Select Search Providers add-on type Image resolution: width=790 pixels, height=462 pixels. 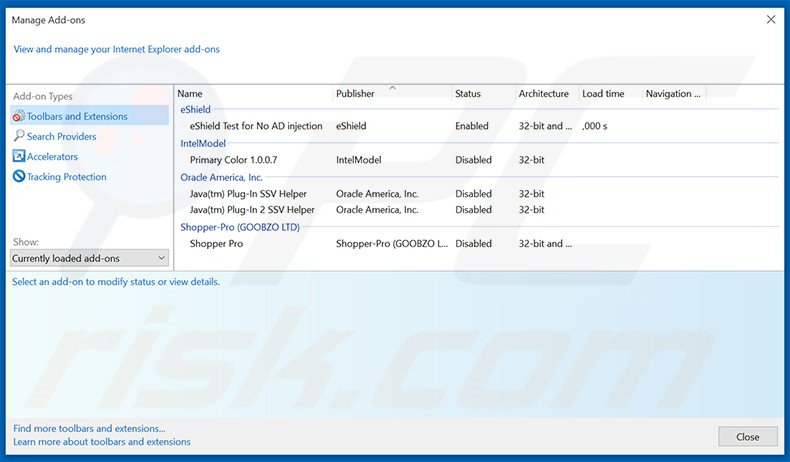coord(61,136)
